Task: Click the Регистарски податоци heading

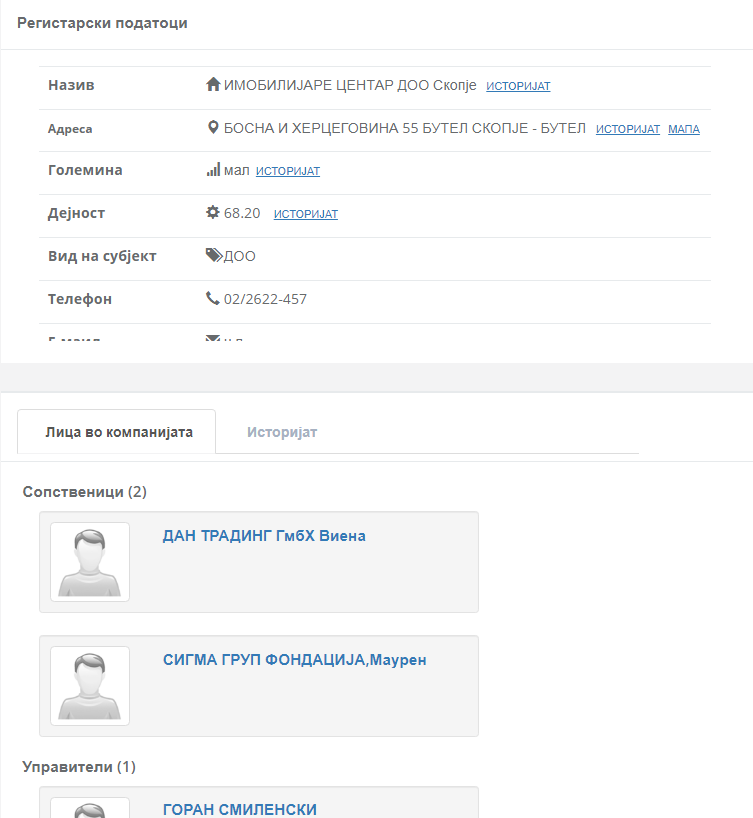Action: point(102,23)
